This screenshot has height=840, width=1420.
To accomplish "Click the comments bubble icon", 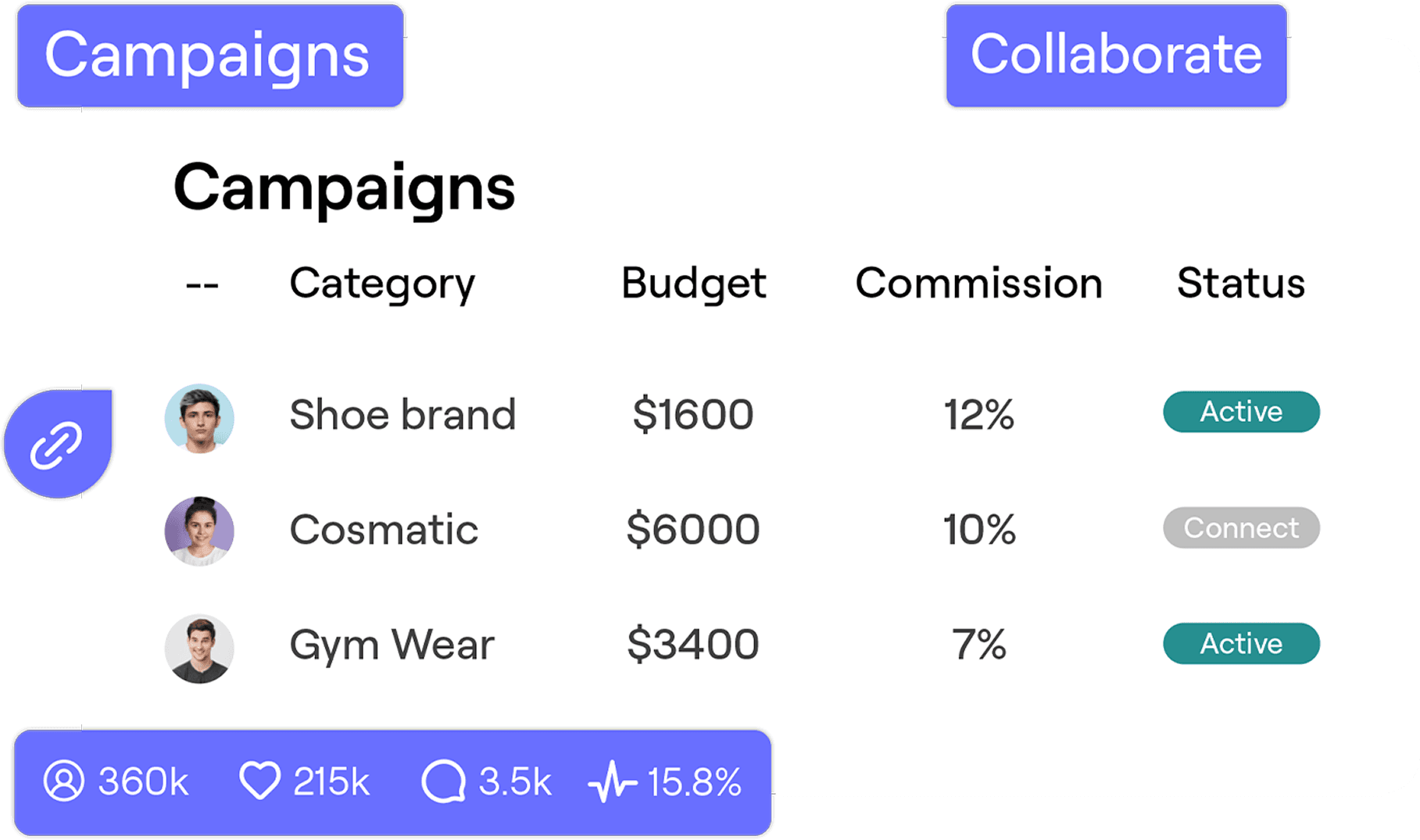I will tap(444, 781).
